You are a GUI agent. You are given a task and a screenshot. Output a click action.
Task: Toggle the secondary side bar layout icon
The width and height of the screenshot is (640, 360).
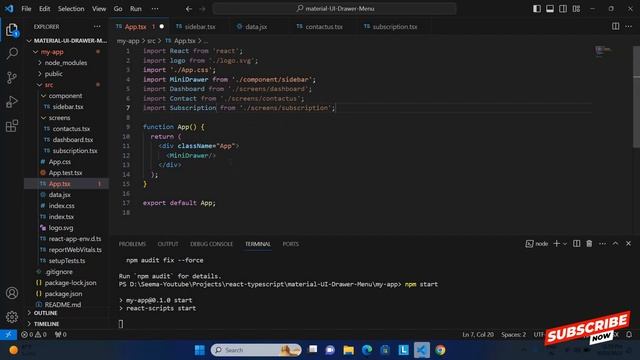point(563,9)
